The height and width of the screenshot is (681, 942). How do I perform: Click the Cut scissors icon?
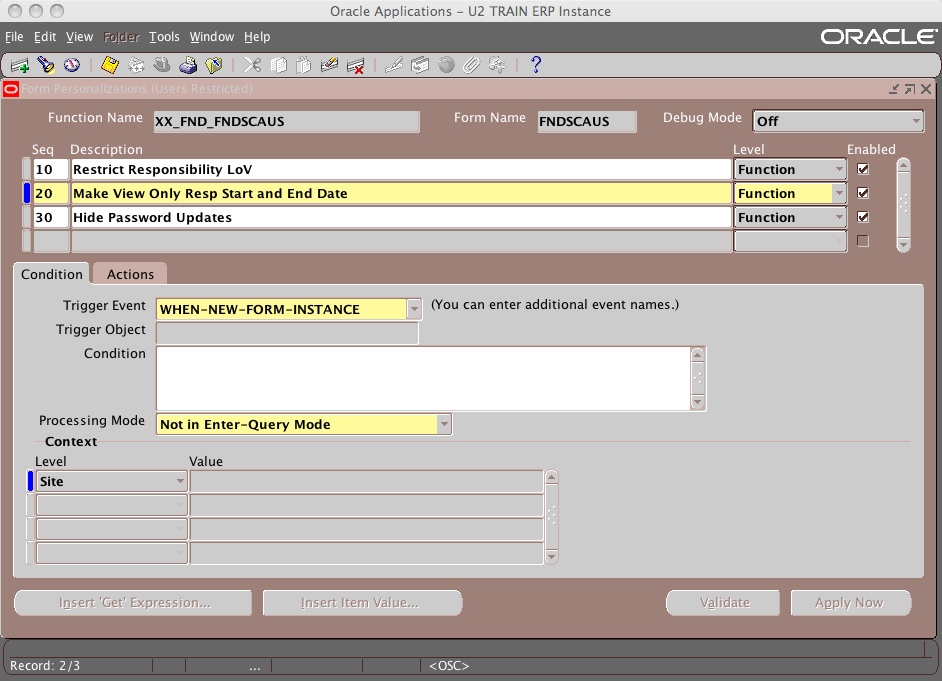[252, 65]
